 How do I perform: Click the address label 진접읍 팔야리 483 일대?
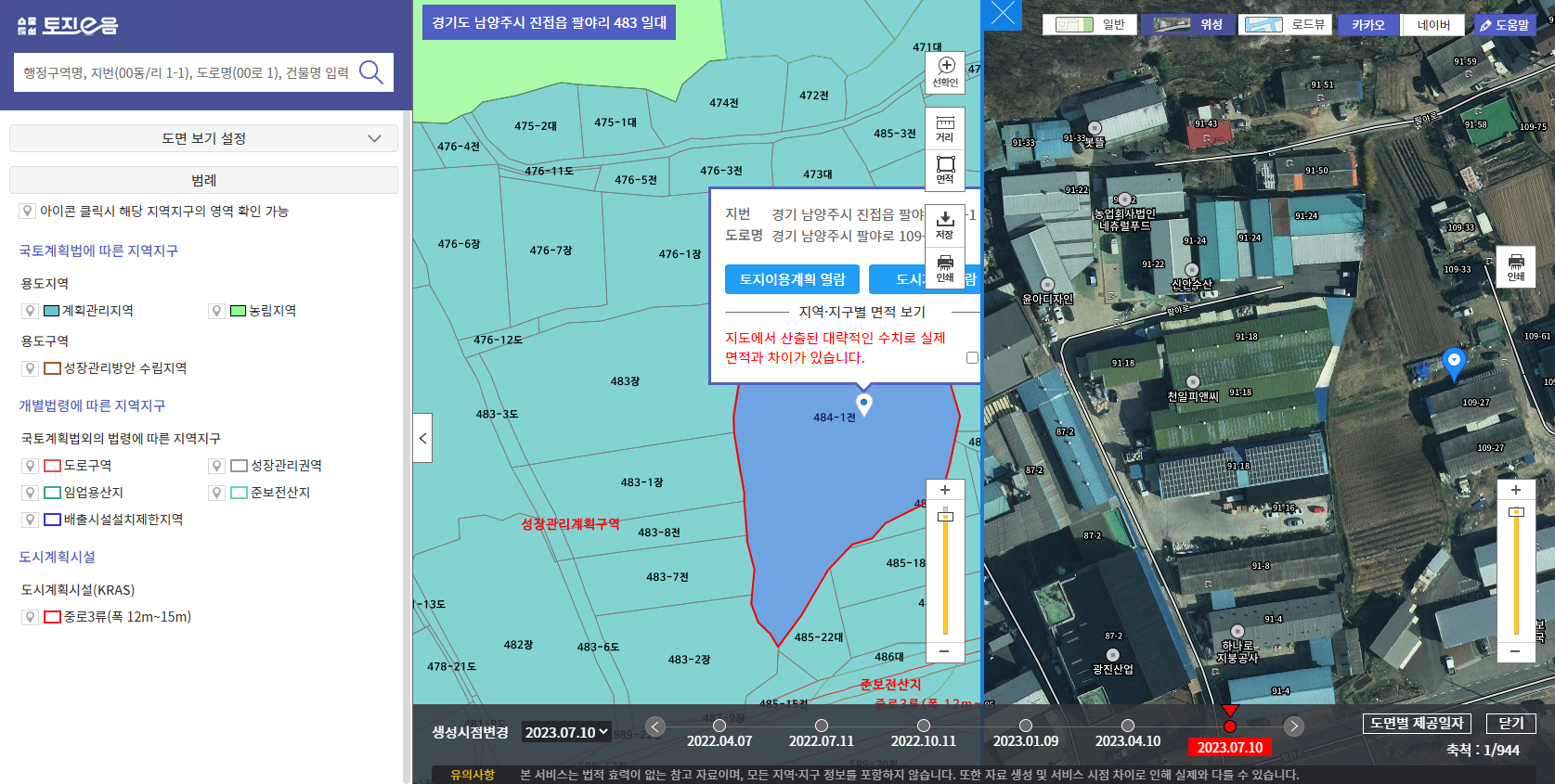[x=549, y=22]
